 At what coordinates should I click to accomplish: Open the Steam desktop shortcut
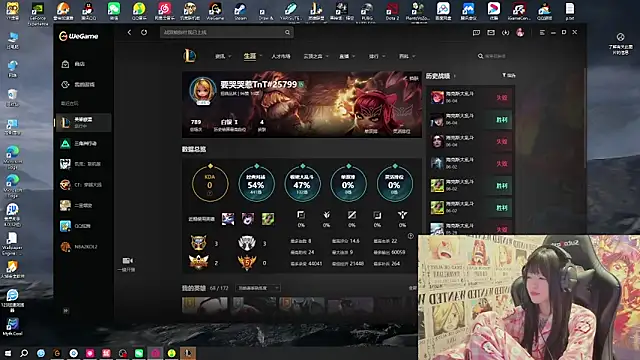240,11
